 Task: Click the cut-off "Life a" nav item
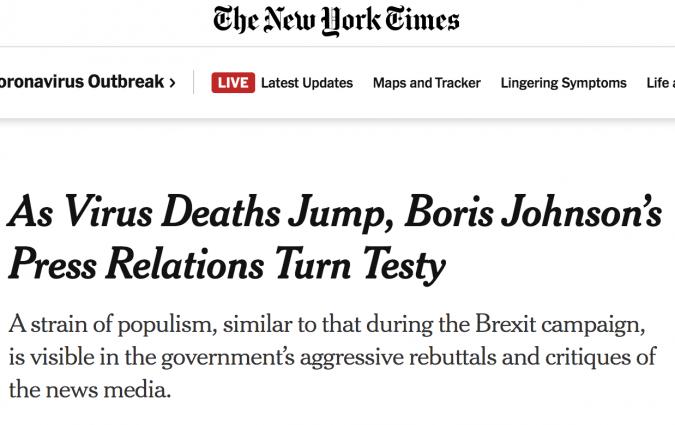click(659, 83)
